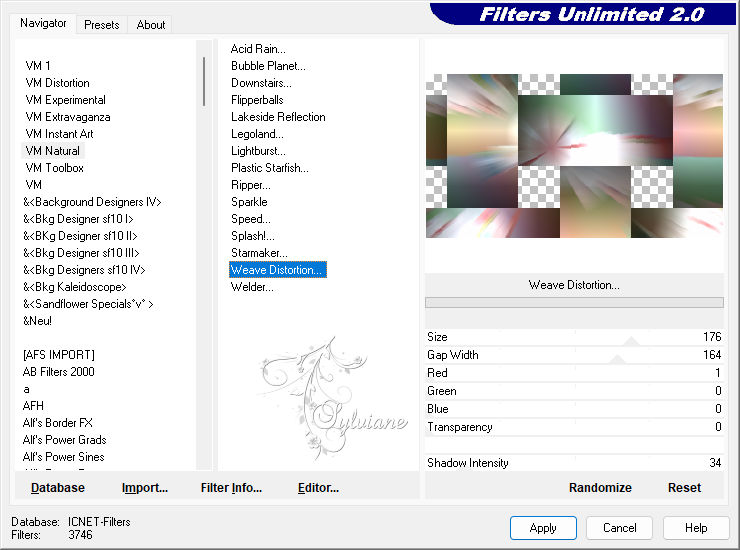Cancel the Filters Unlimited dialog
740x550 pixels.
[x=619, y=527]
